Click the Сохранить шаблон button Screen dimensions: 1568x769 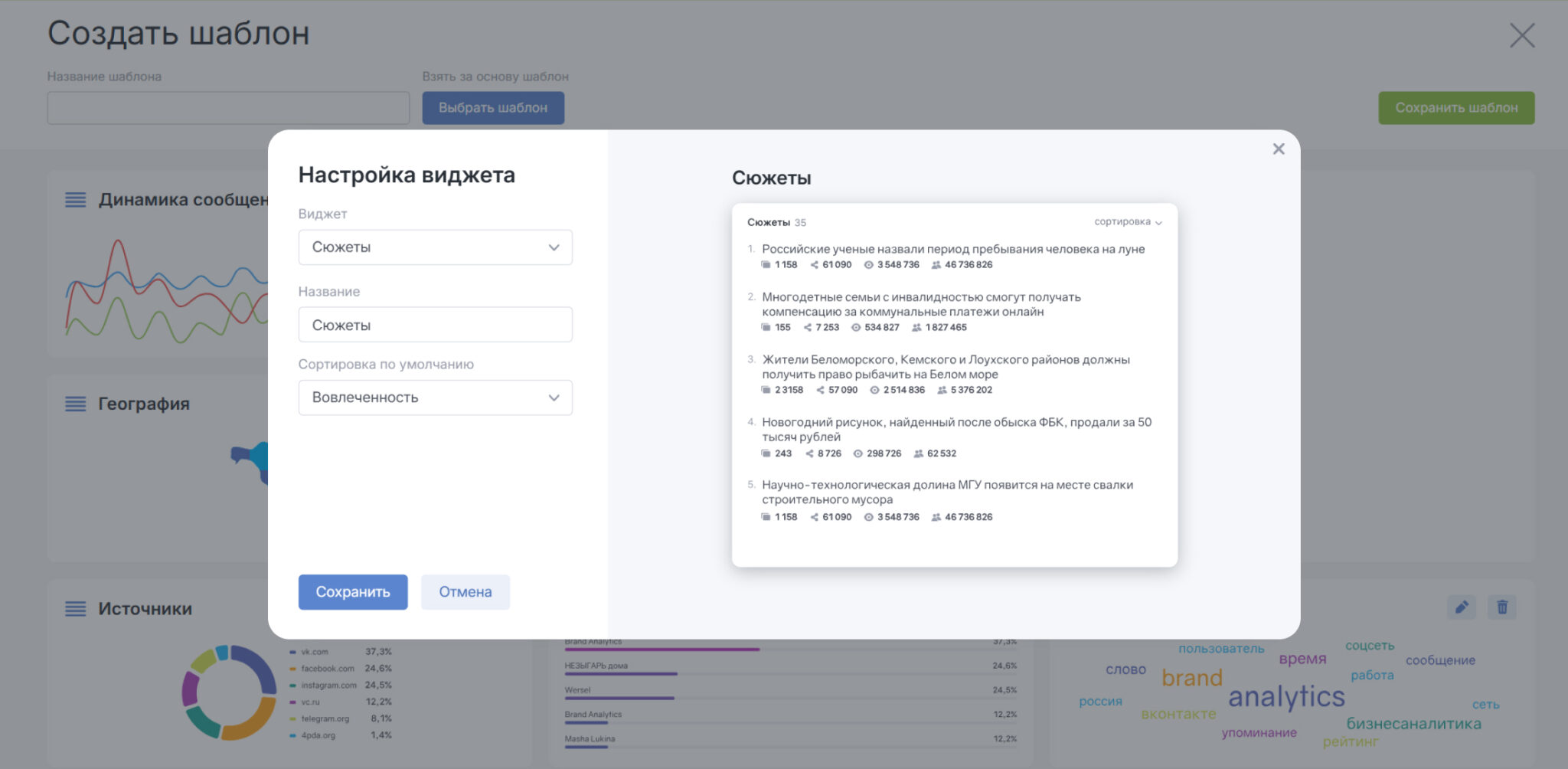[x=1456, y=108]
